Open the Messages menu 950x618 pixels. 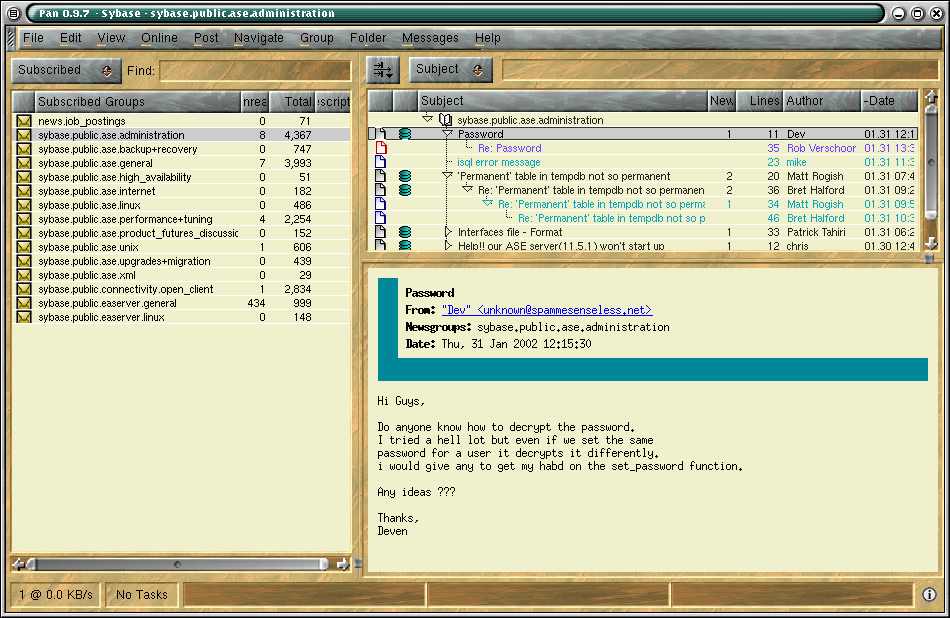pos(430,38)
